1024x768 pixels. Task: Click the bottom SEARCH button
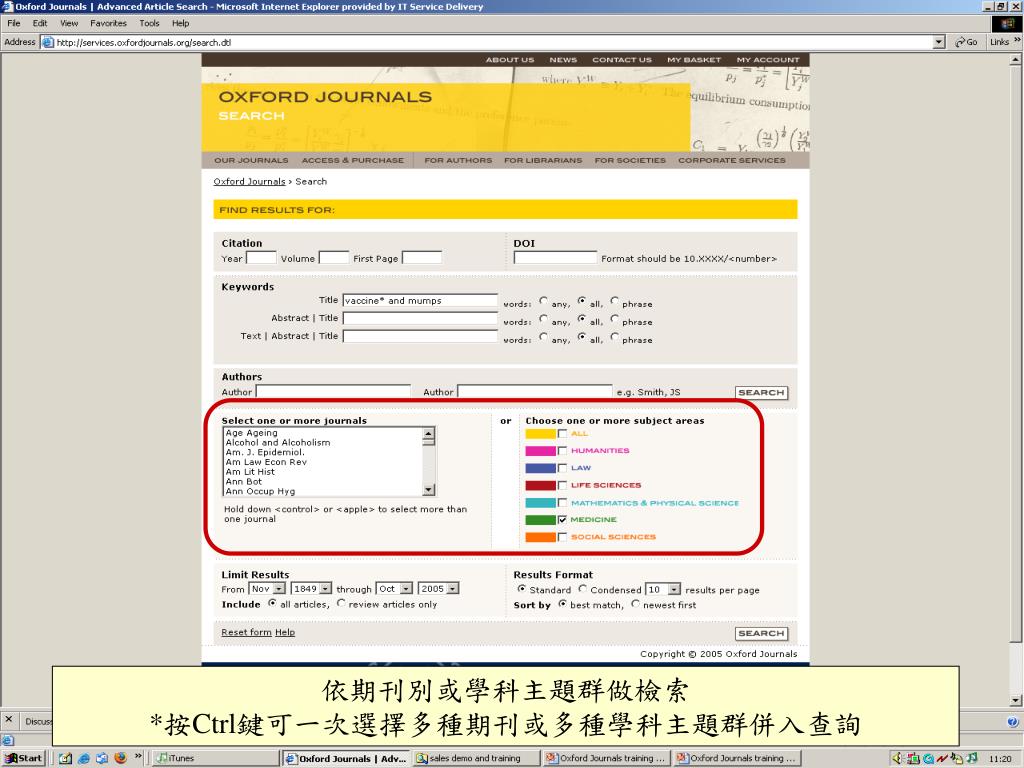(761, 633)
